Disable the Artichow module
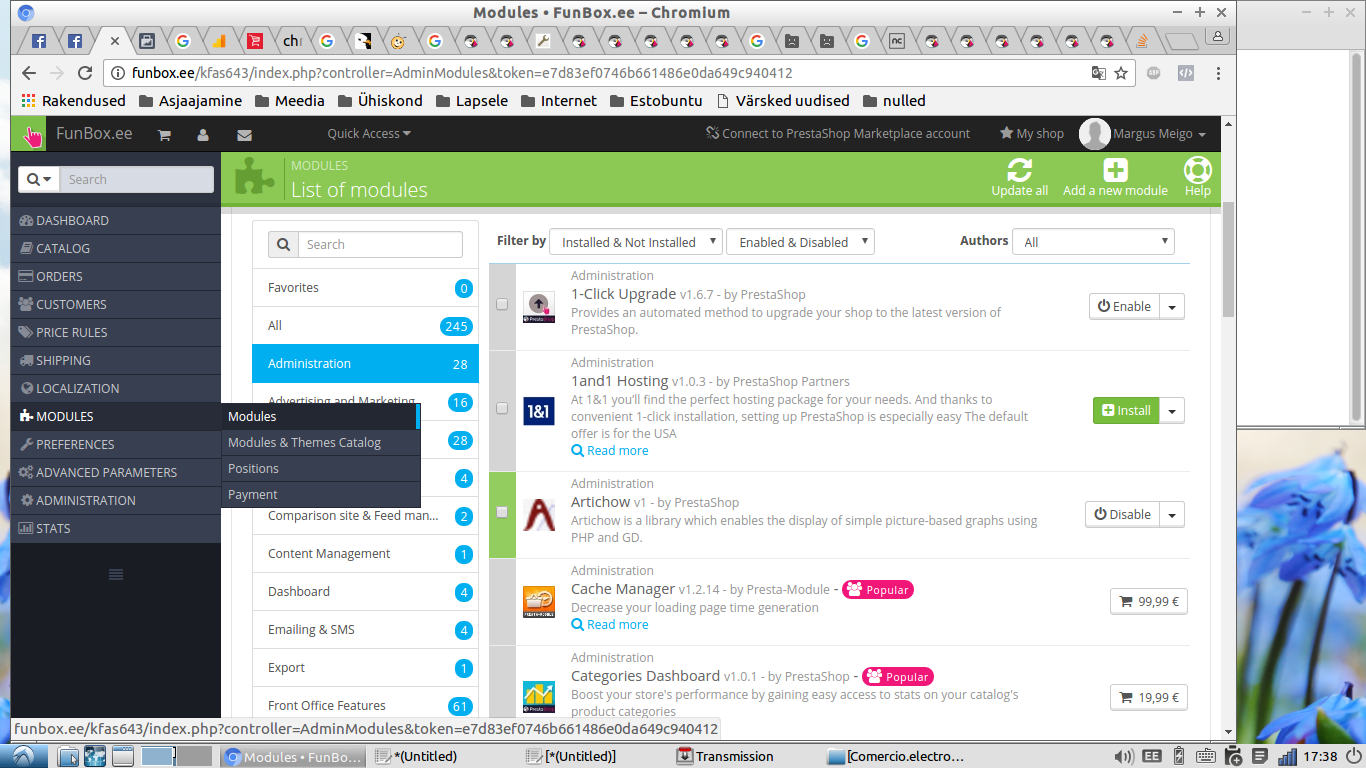Screen dimensions: 1366x768 click(x=1122, y=514)
